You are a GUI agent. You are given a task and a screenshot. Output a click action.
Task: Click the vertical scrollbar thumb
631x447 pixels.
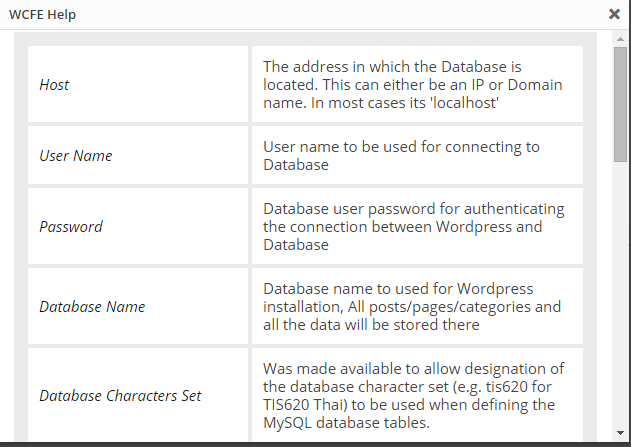621,103
